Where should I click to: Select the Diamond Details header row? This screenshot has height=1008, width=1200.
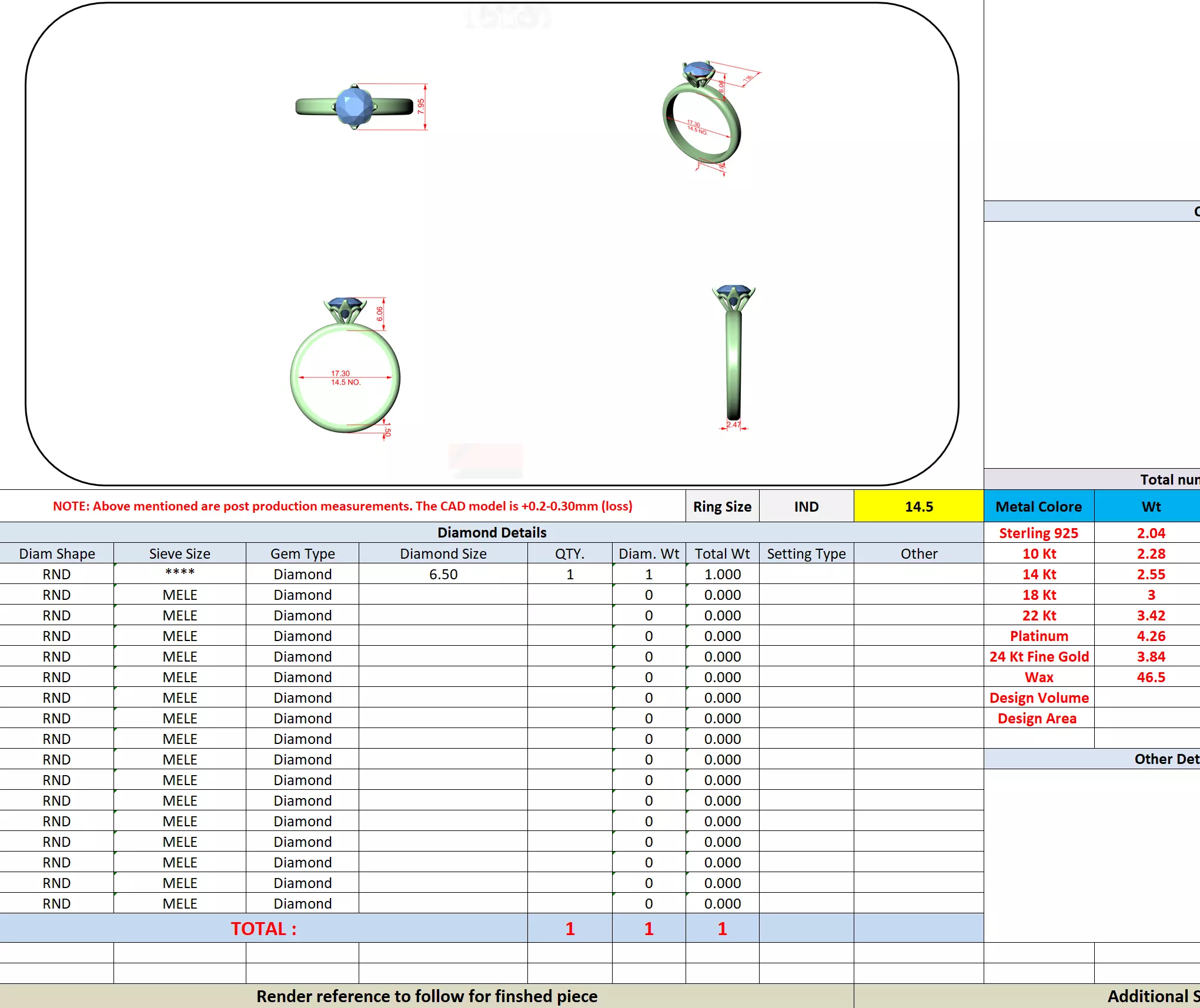pos(492,532)
